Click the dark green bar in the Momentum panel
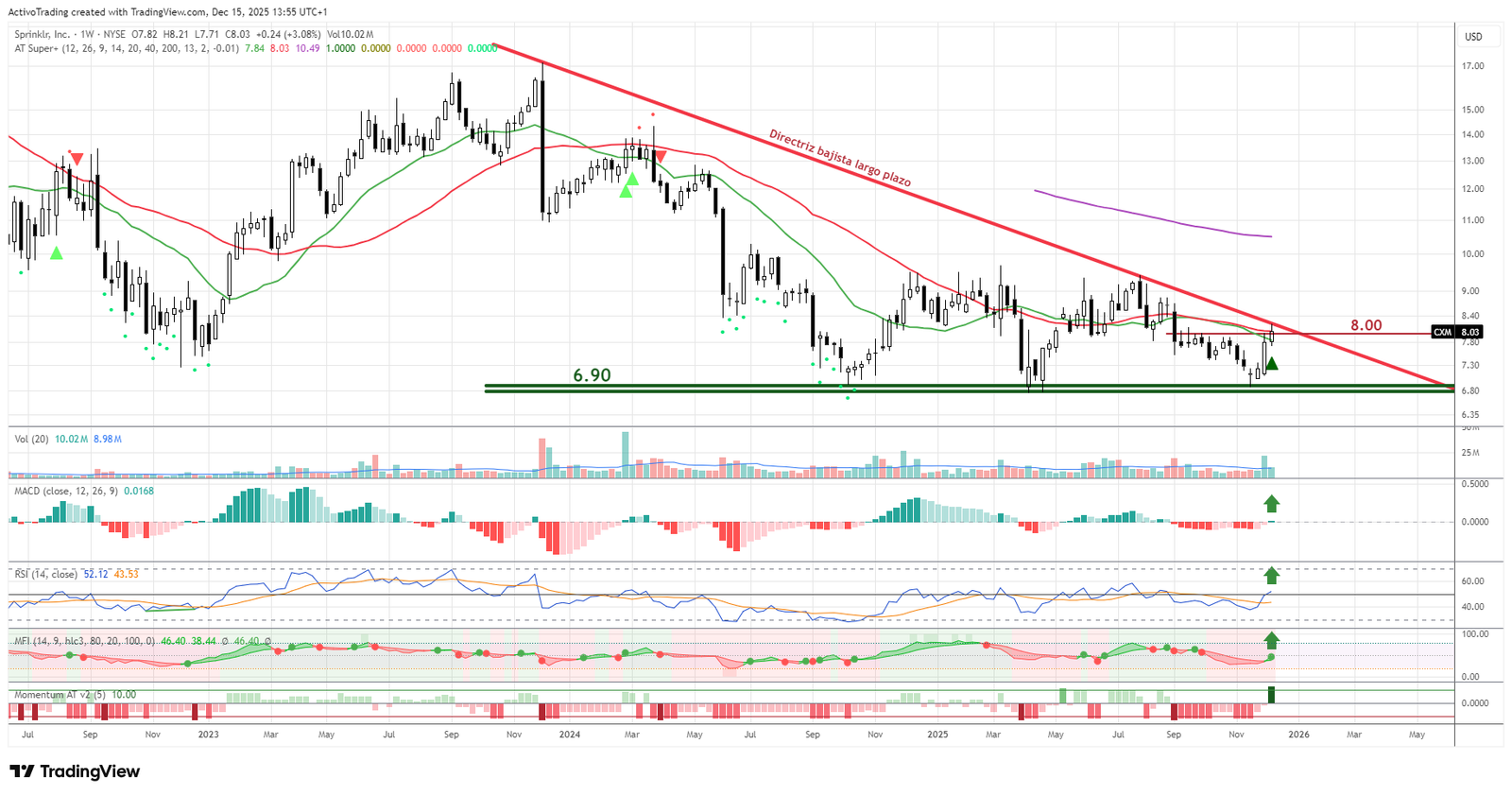The width and height of the screenshot is (1512, 796). [1271, 695]
